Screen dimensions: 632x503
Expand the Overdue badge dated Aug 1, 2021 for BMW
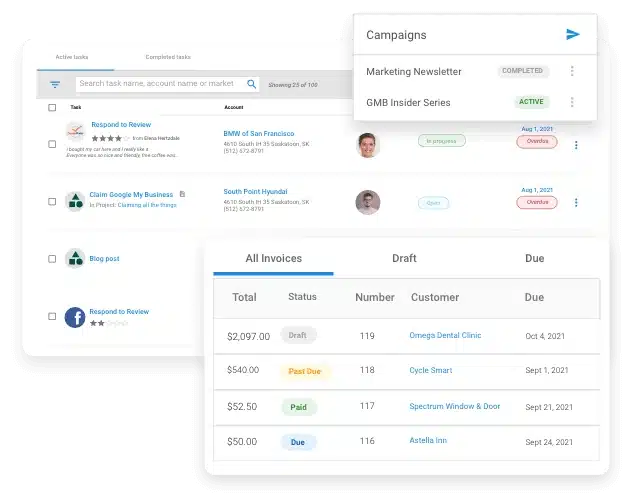(x=537, y=142)
